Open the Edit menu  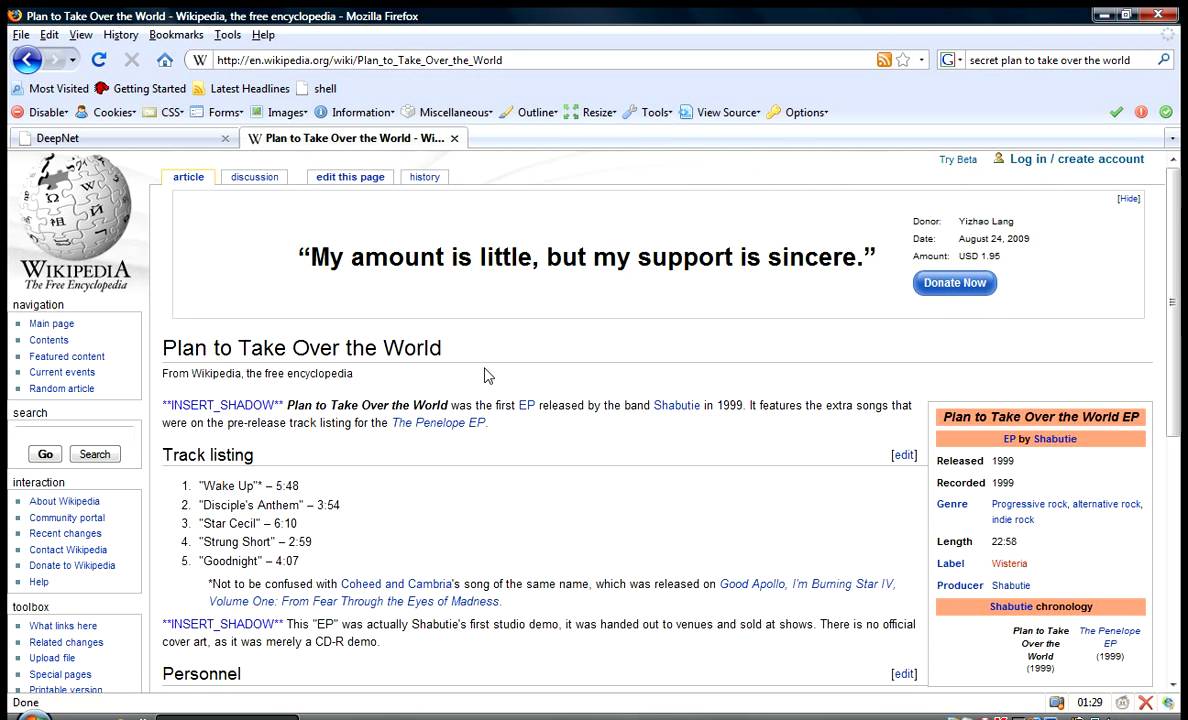pos(49,35)
